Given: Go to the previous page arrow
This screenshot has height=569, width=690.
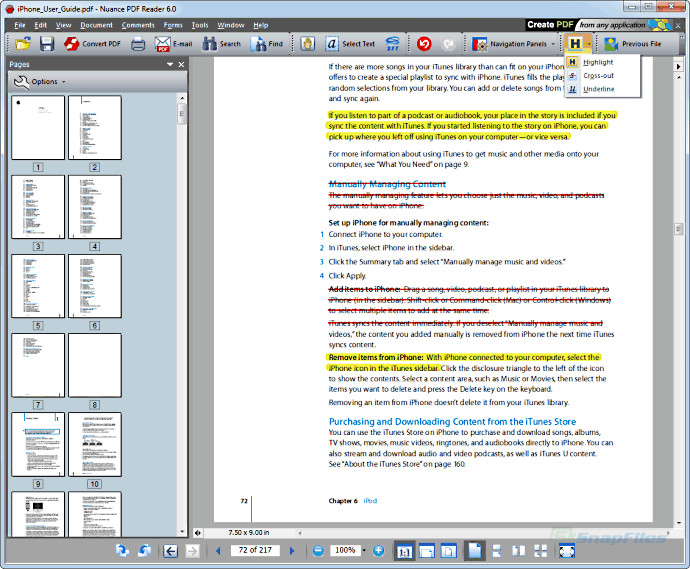Looking at the screenshot, I should click(218, 551).
